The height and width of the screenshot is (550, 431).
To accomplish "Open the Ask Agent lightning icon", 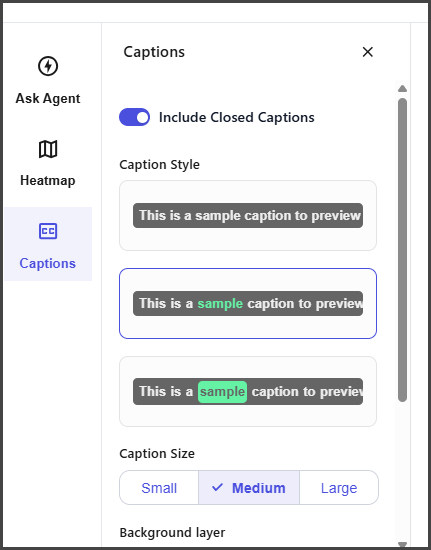I will point(48,66).
